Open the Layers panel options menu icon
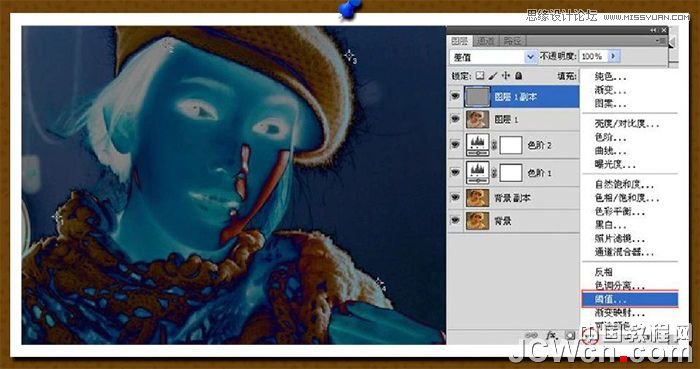Screen dimensions: 700x369 click(x=662, y=41)
